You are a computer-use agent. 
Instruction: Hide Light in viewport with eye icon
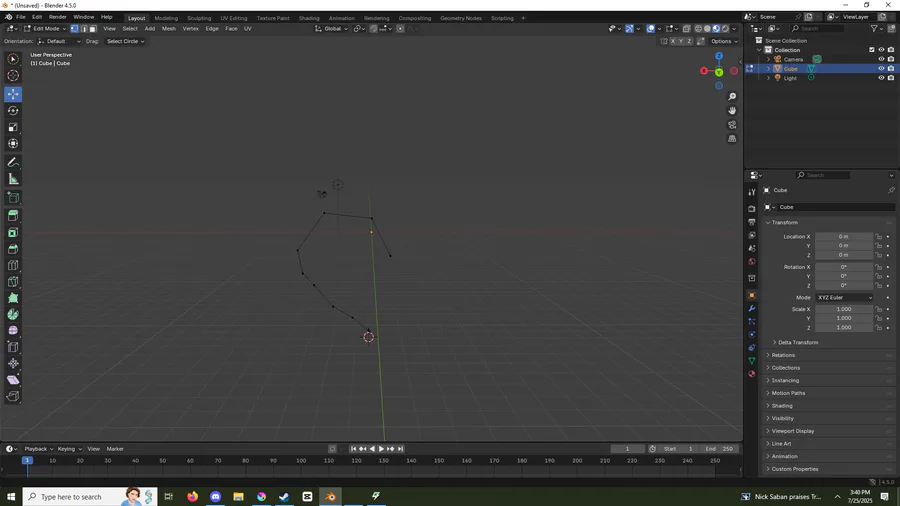881,78
